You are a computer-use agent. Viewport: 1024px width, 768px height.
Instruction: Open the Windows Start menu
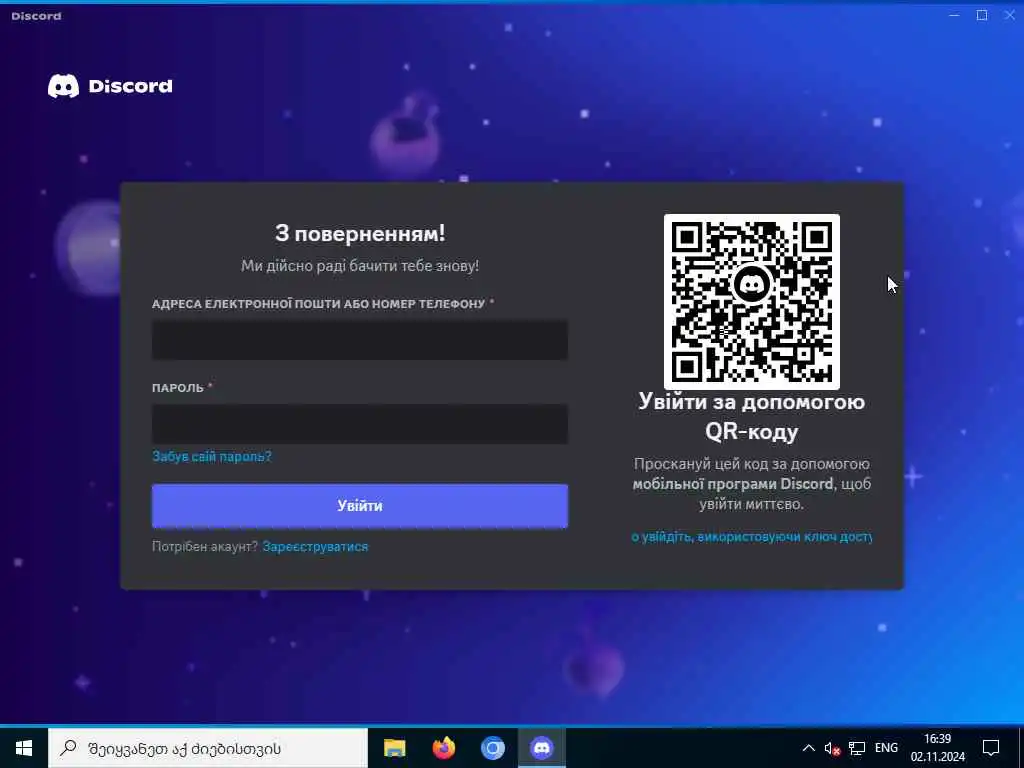(x=24, y=748)
